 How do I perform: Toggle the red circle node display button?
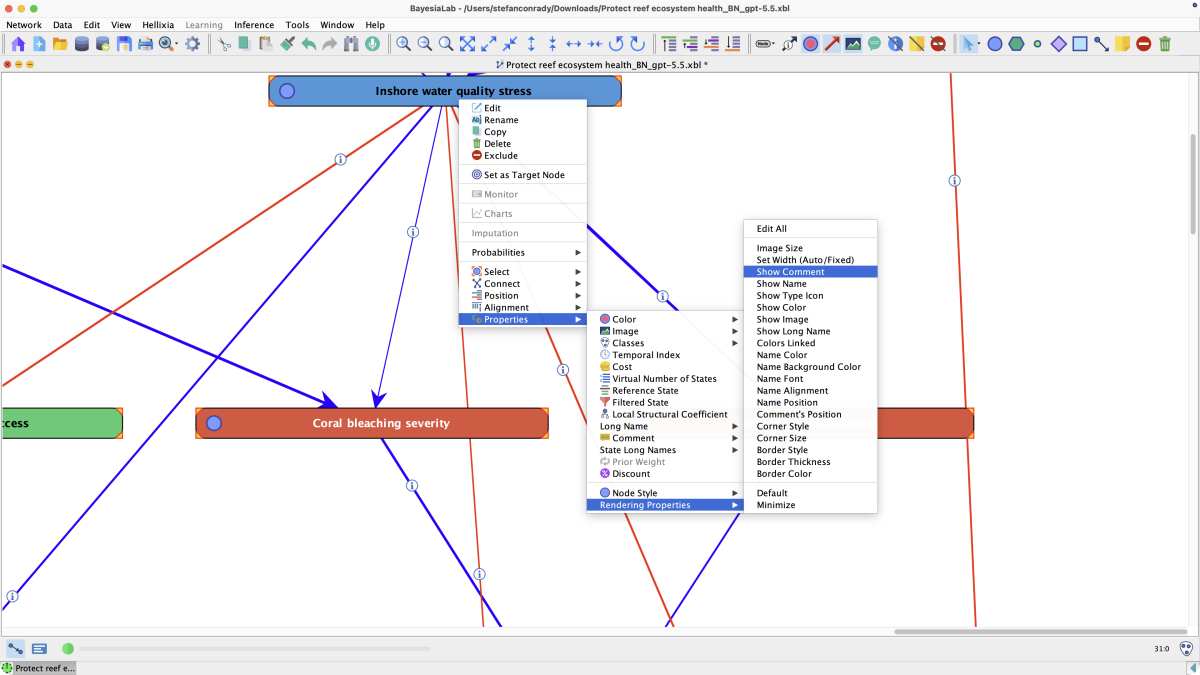coord(811,44)
